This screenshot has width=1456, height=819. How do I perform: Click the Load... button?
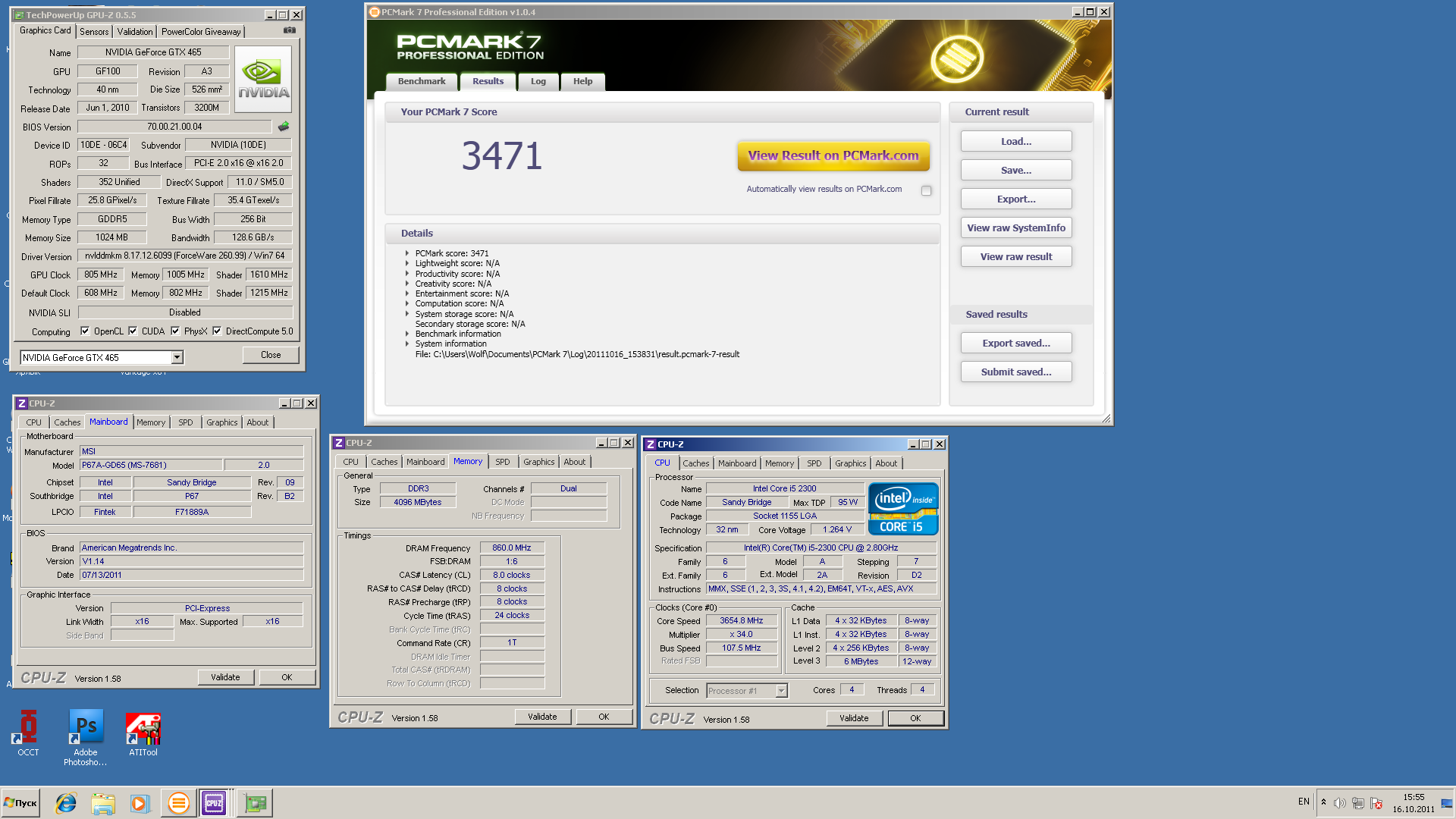[1016, 141]
